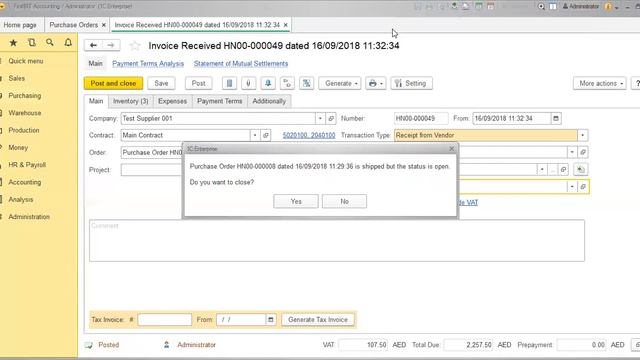The image size is (640, 360).
Task: Open Statement of Mutual Settlements link
Action: [241, 64]
